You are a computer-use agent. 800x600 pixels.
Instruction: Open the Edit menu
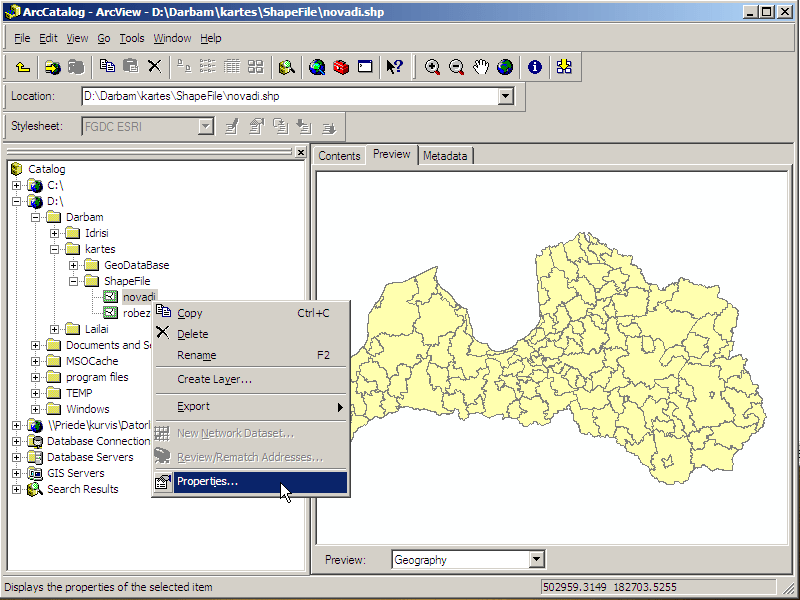click(48, 38)
